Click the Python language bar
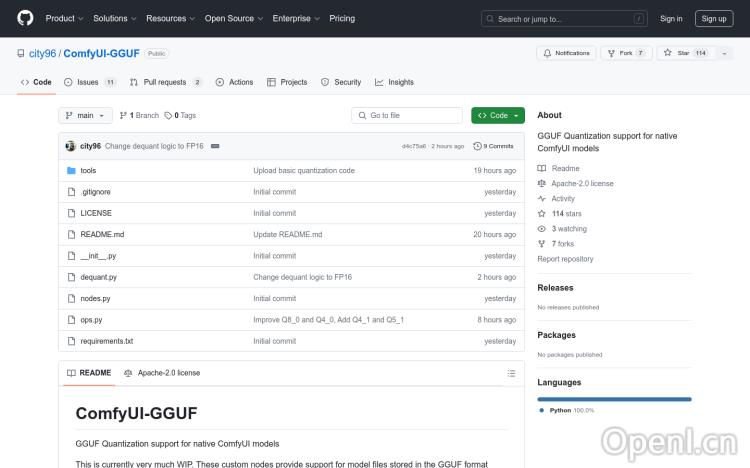 pyautogui.click(x=614, y=399)
